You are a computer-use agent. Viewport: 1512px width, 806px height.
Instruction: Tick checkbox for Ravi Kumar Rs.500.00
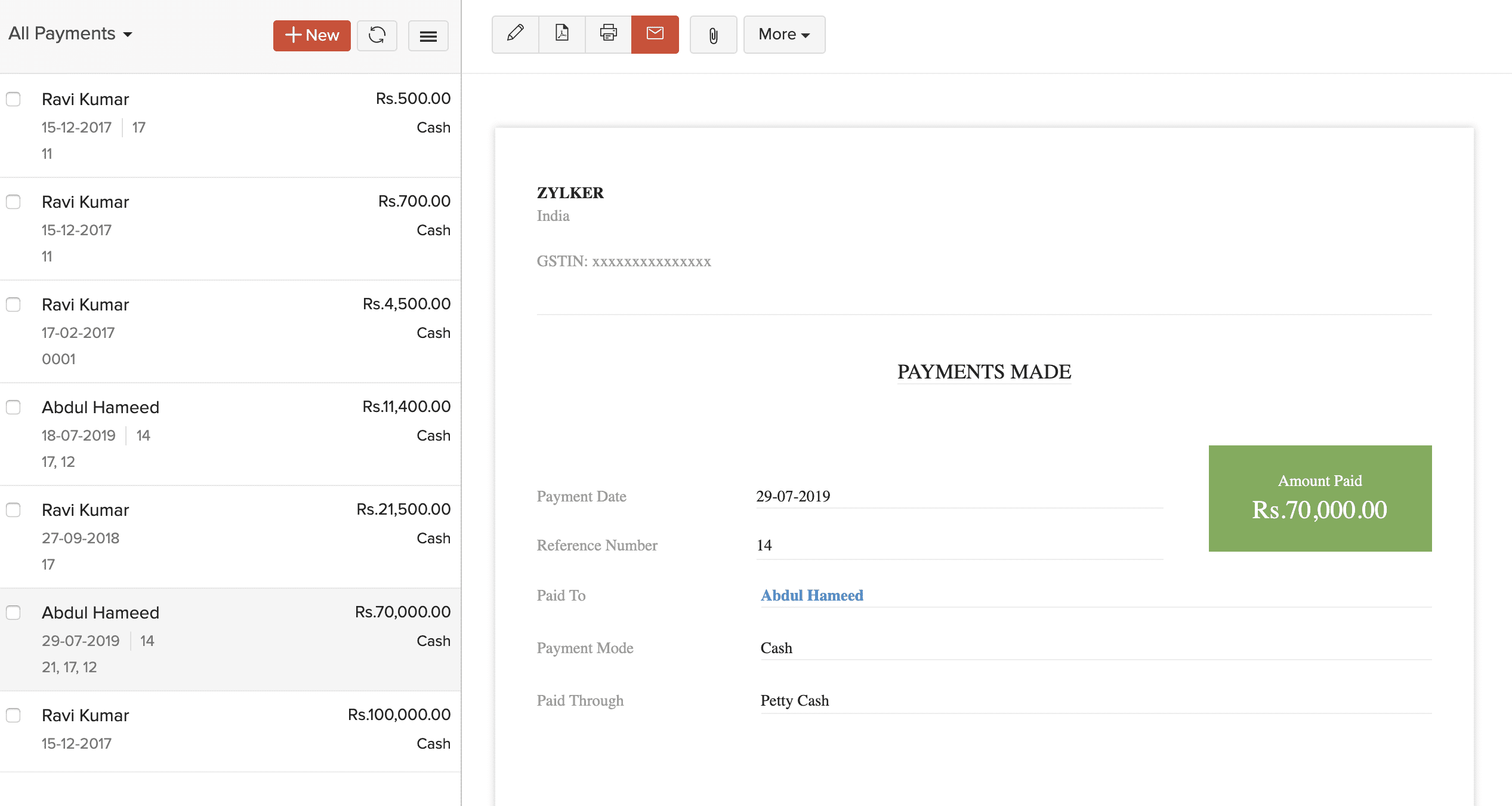click(13, 99)
